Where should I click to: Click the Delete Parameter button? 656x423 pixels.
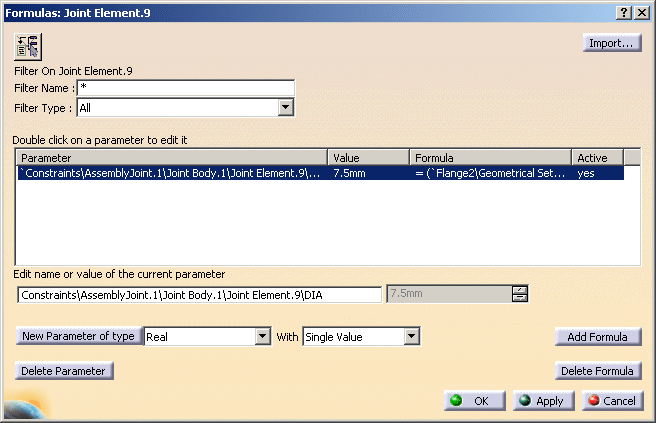pyautogui.click(x=65, y=371)
